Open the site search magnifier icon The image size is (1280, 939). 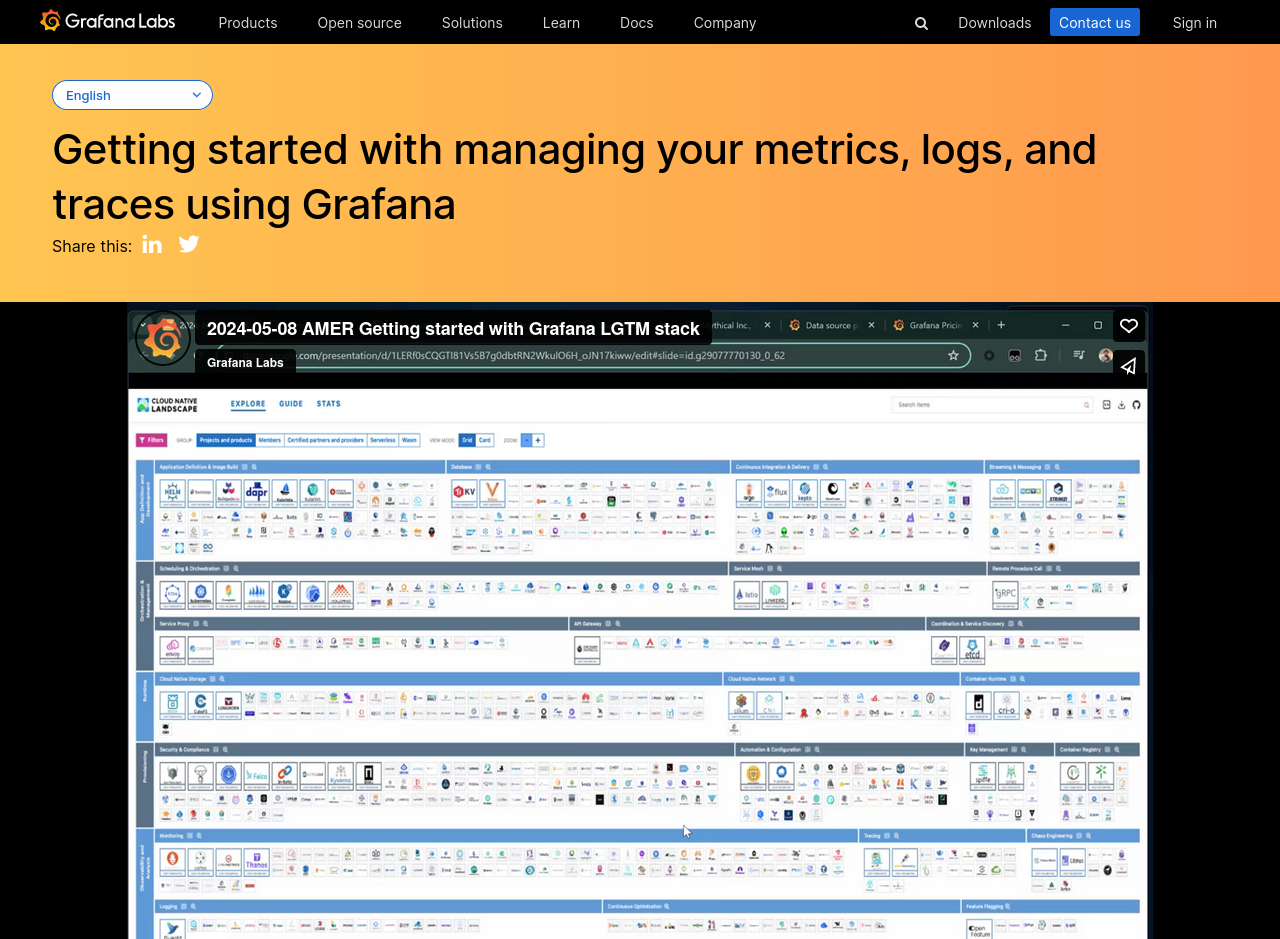[x=921, y=23]
